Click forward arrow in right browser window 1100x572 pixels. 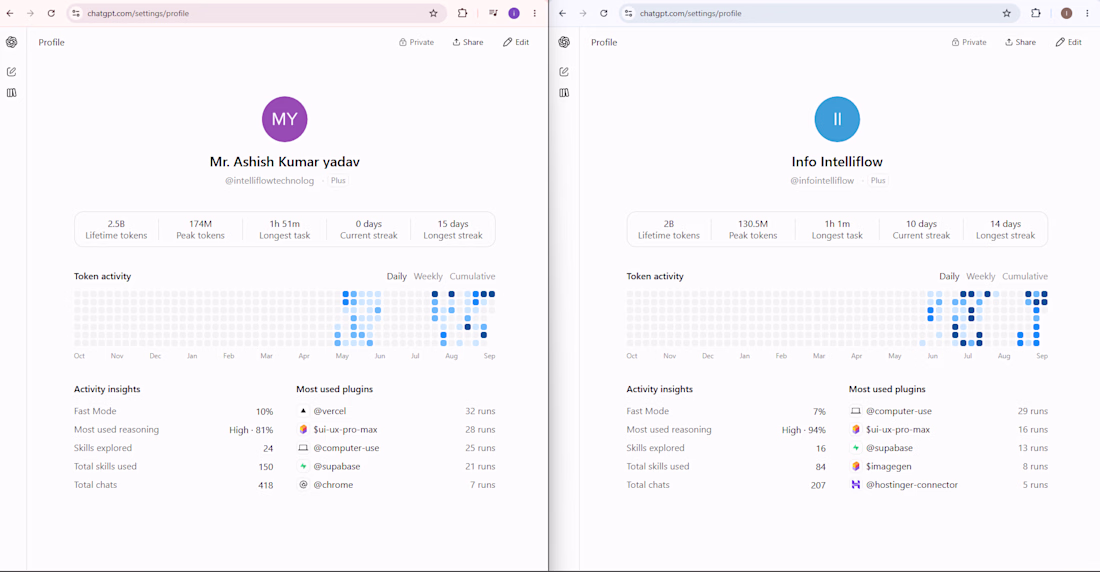pyautogui.click(x=583, y=13)
